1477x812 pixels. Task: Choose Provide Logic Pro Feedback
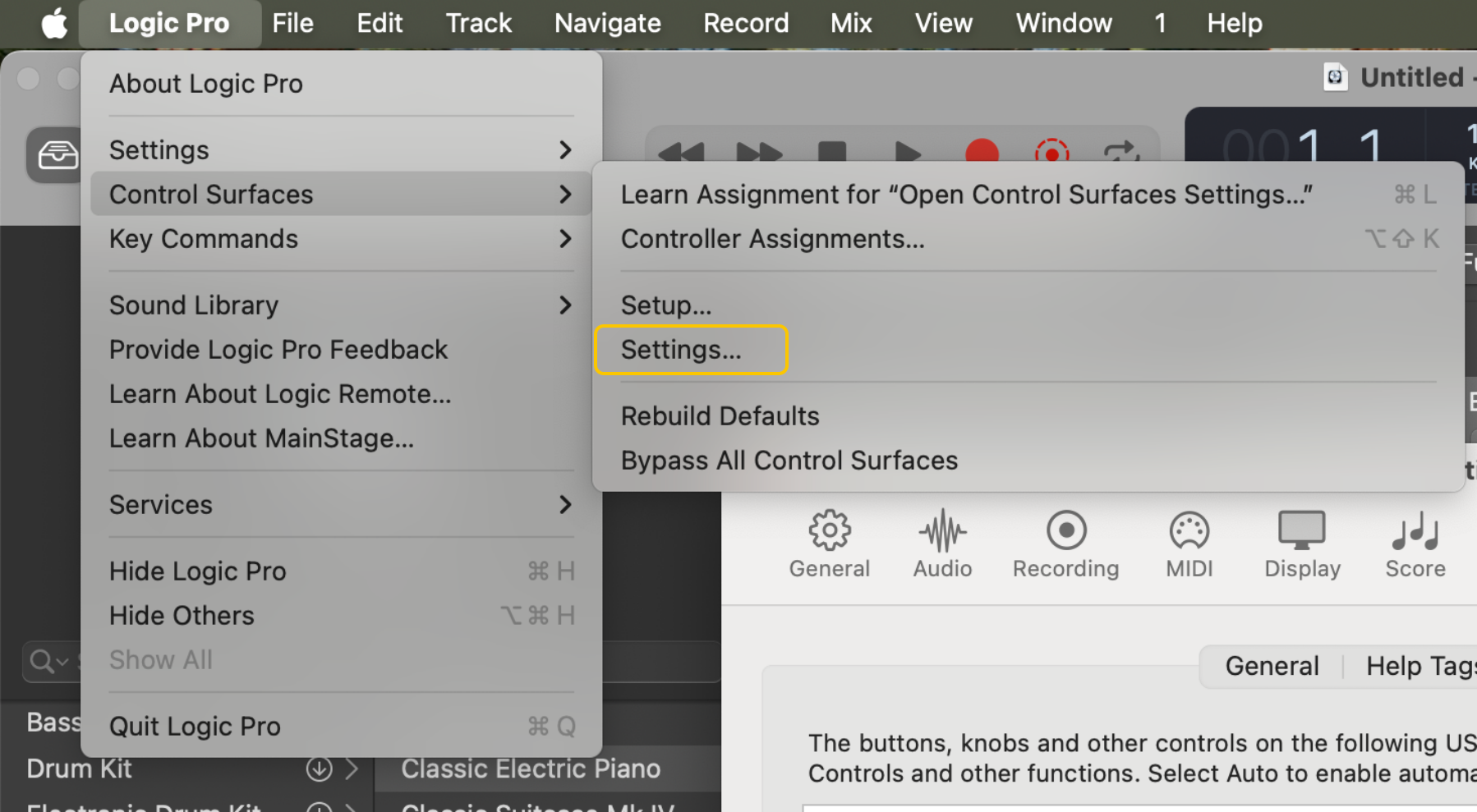341,349
